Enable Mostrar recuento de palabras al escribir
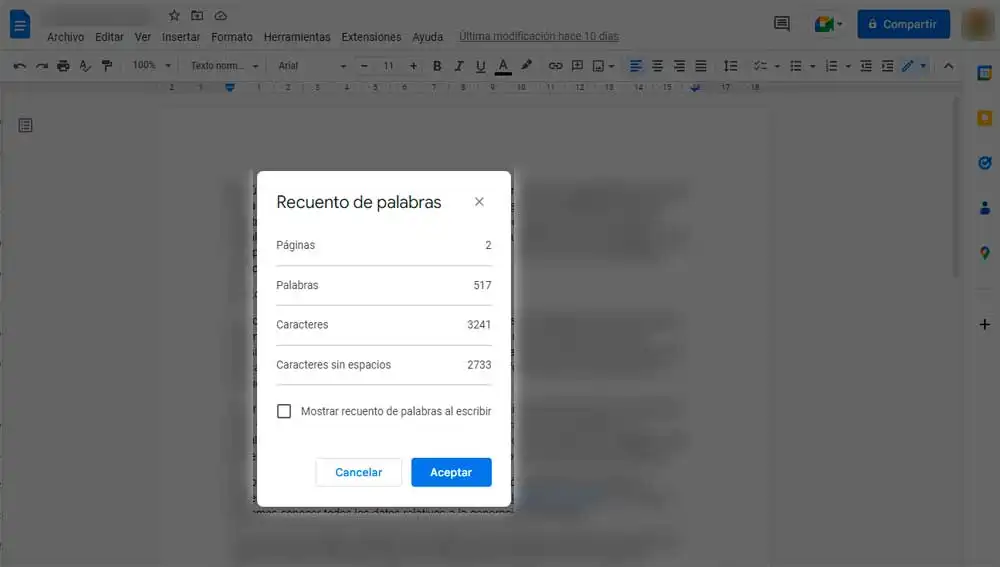This screenshot has height=567, width=1000. tap(284, 411)
